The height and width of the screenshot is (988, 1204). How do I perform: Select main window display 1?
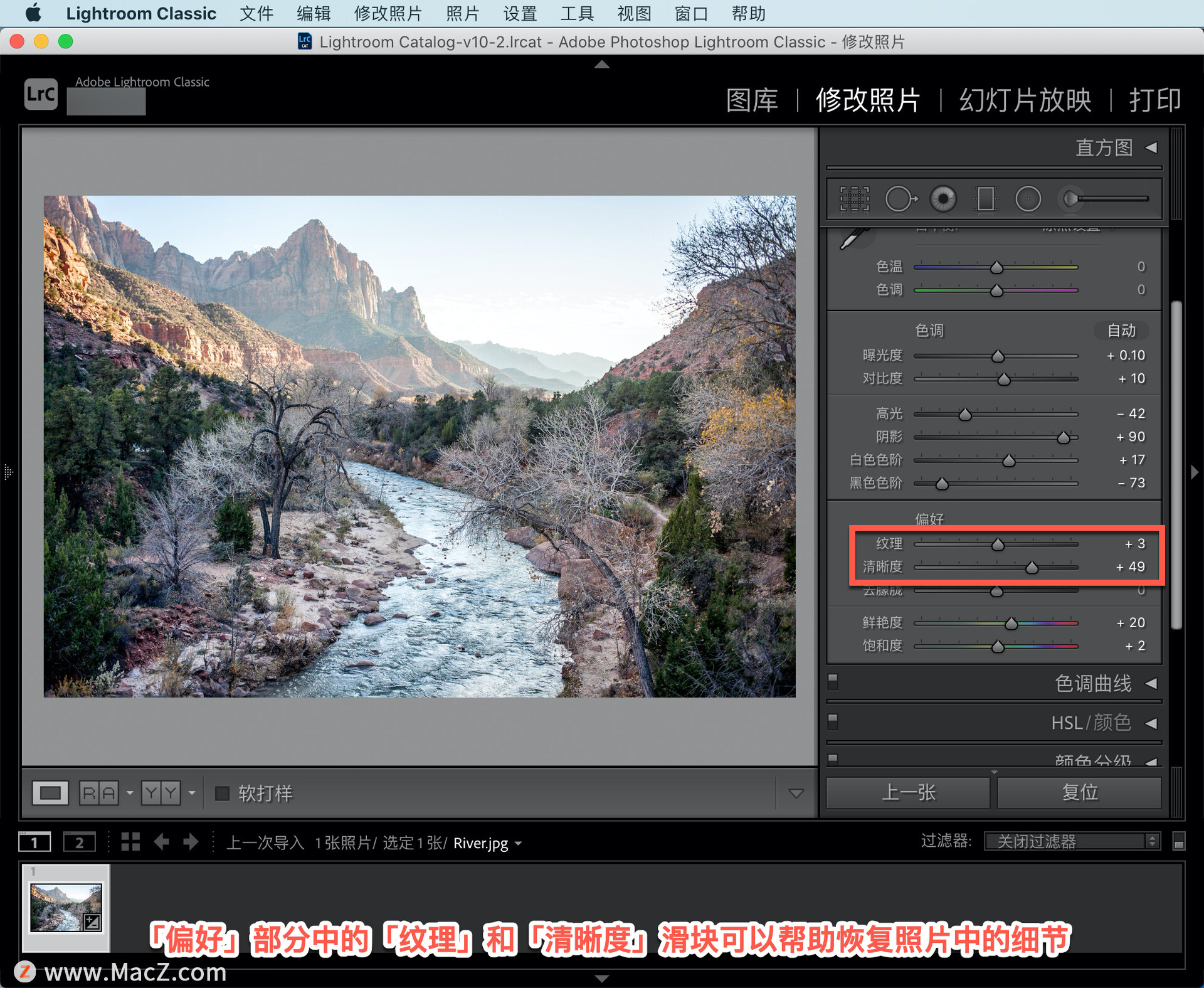[34, 842]
